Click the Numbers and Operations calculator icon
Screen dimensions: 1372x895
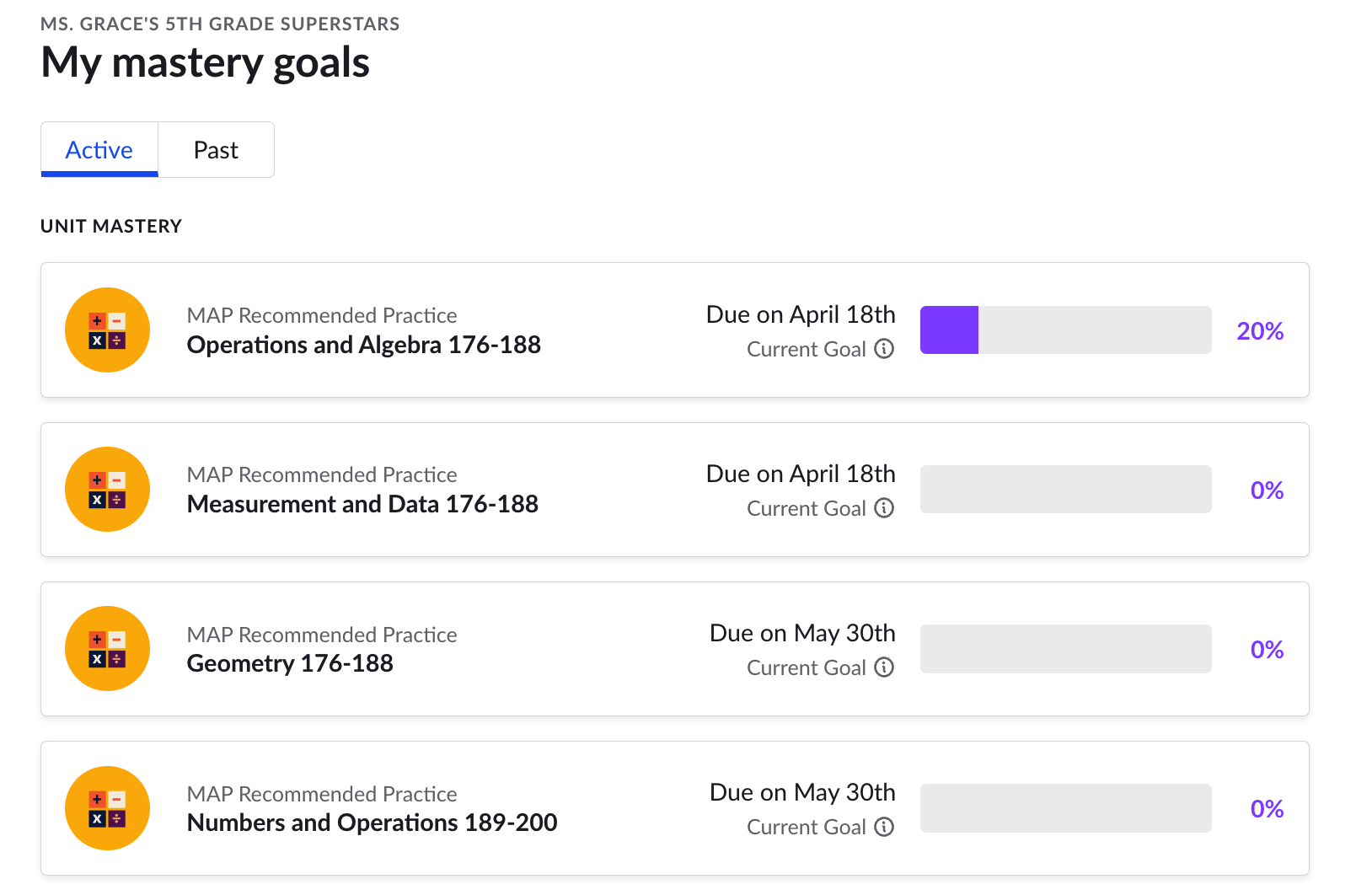click(x=107, y=808)
